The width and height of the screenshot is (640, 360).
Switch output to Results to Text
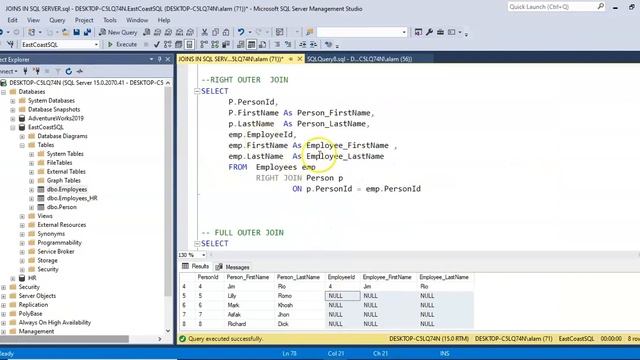coord(241,44)
